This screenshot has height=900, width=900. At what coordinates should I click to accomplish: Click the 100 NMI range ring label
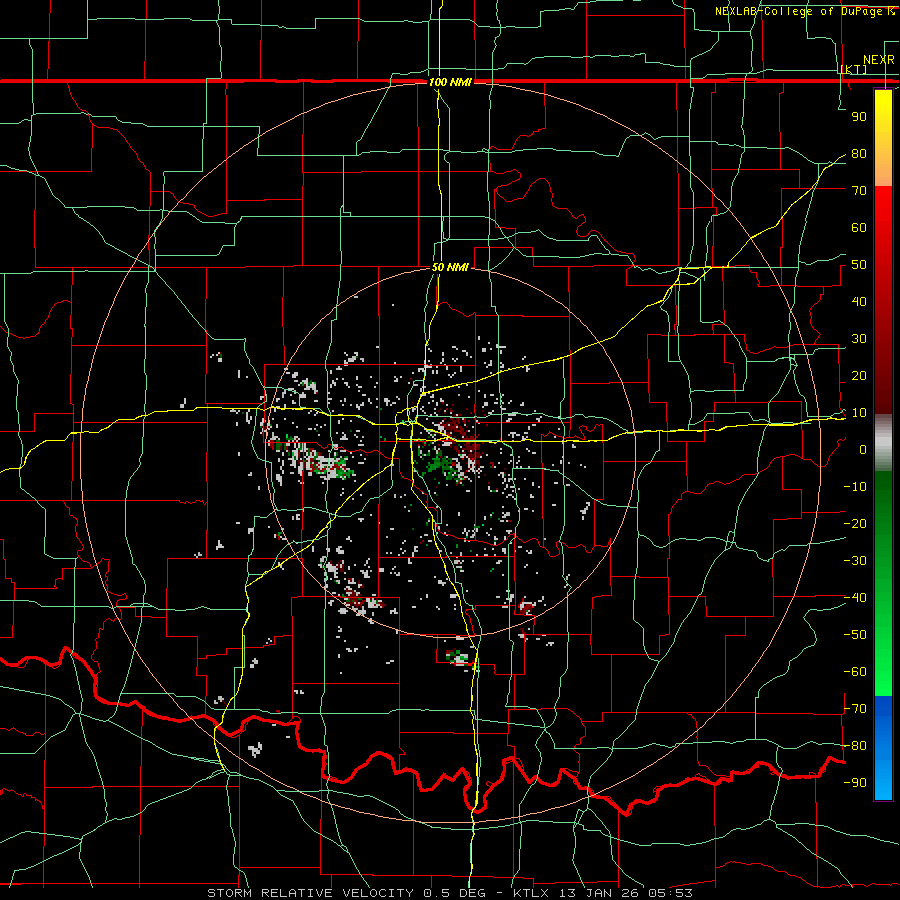(450, 82)
